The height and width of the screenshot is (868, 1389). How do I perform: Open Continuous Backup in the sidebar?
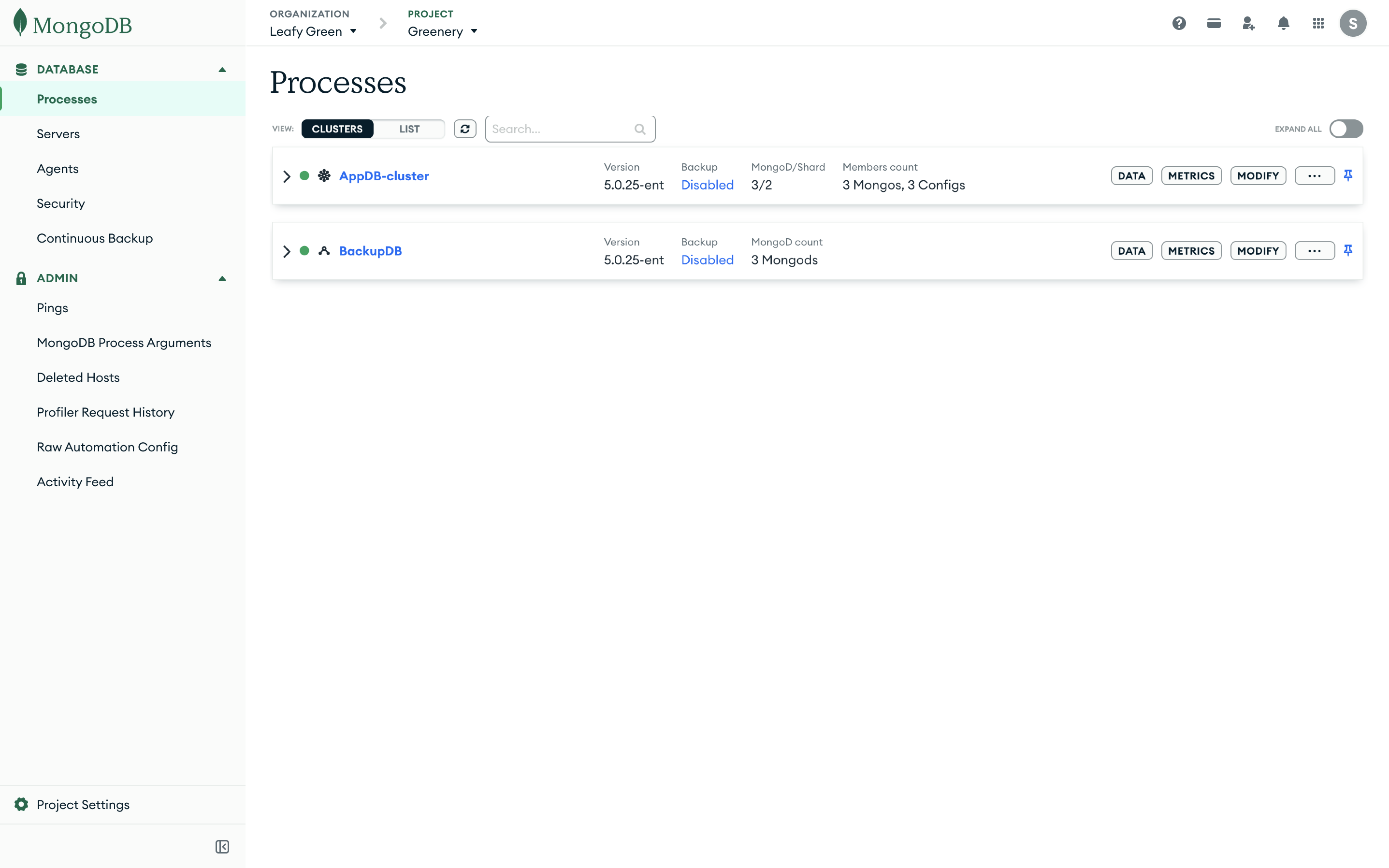(95, 238)
